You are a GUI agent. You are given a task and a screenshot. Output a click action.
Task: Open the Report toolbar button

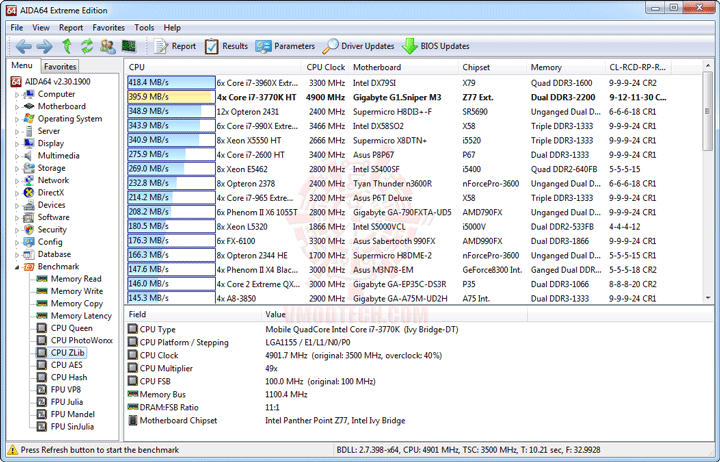pos(174,46)
